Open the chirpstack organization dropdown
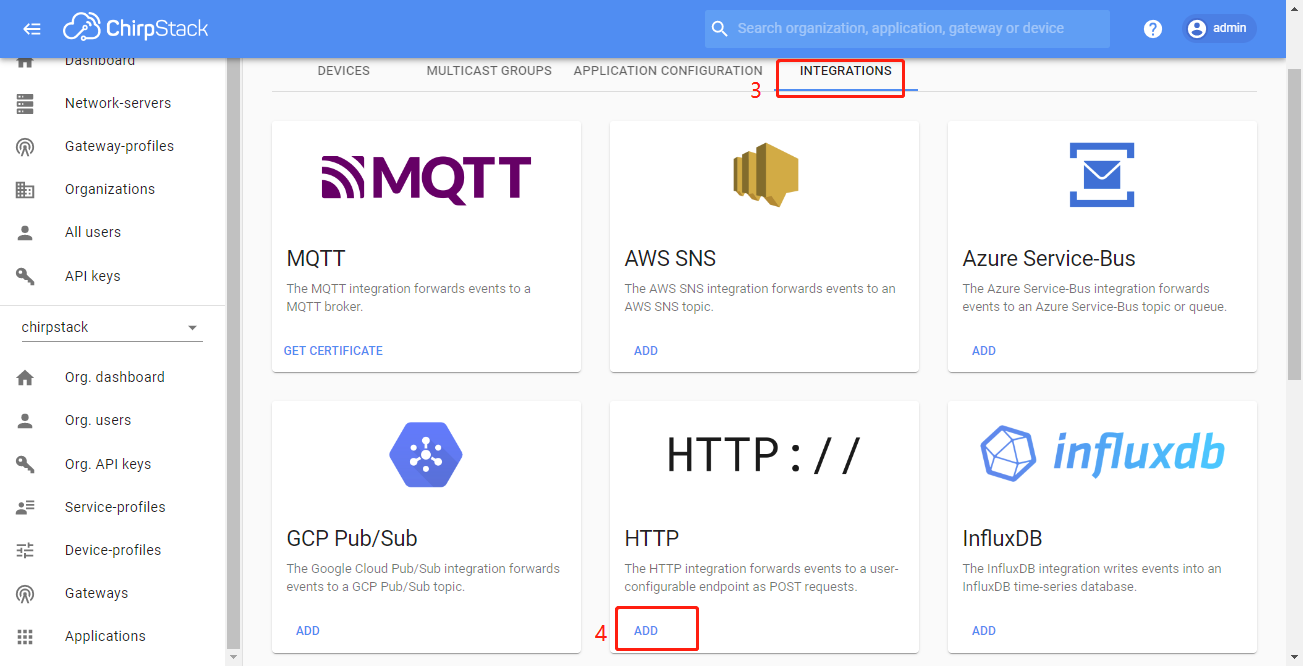Image resolution: width=1303 pixels, height=666 pixels. point(112,328)
